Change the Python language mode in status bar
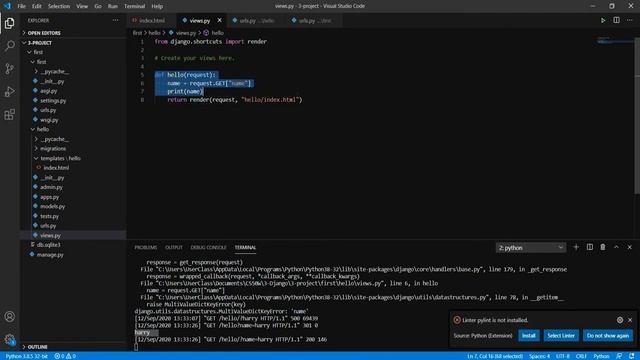The width and height of the screenshot is (640, 360). coord(601,356)
